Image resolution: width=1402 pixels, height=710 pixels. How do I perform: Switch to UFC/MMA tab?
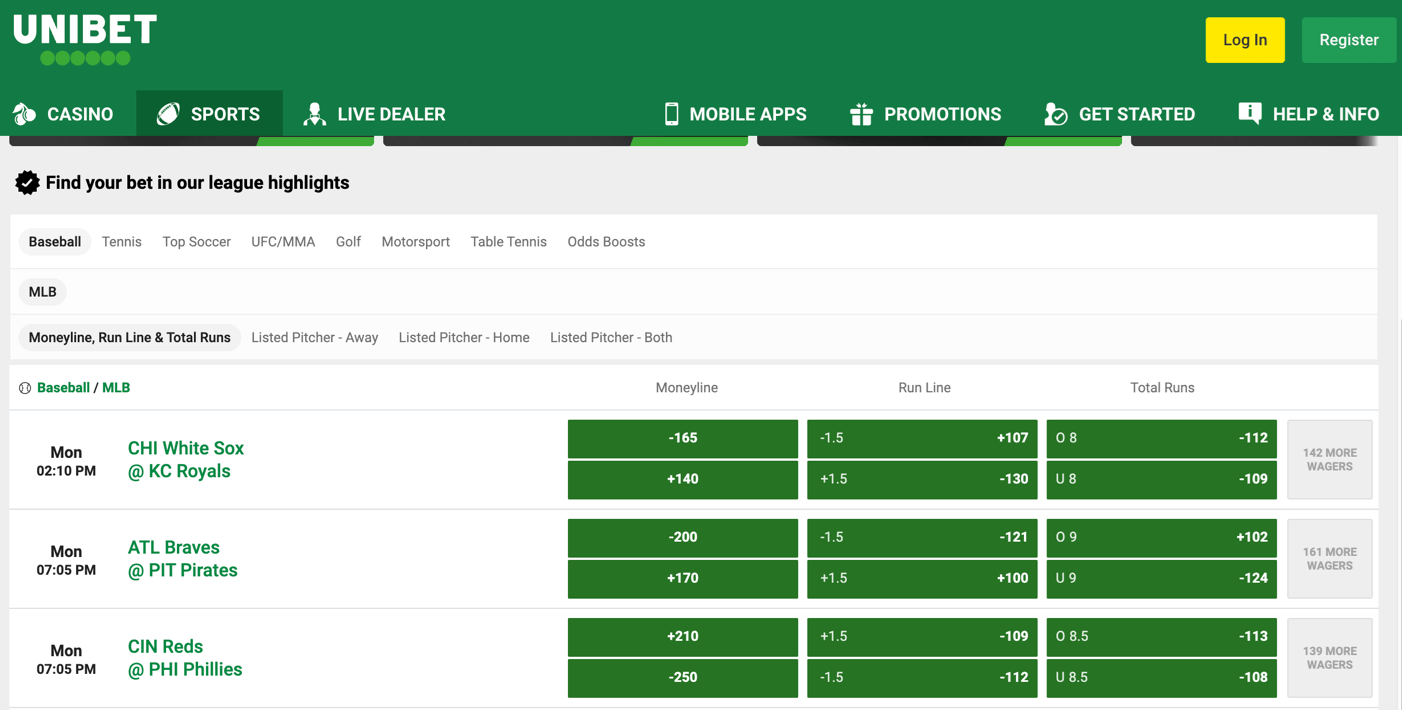point(283,242)
